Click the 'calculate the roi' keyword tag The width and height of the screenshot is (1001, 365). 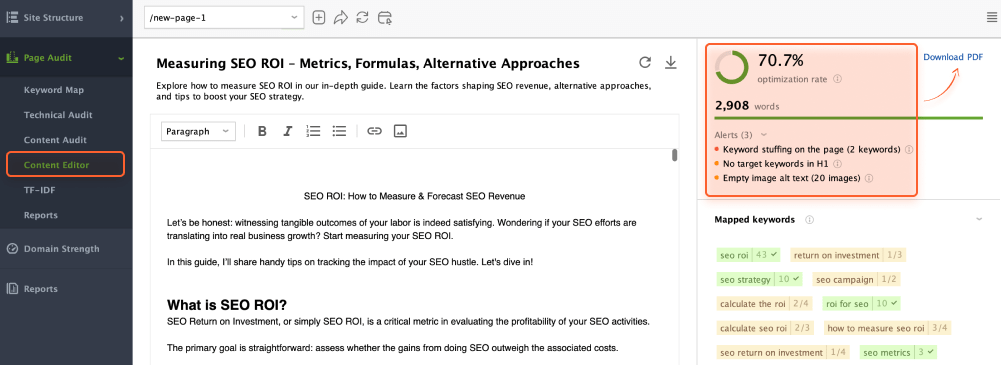(x=765, y=304)
